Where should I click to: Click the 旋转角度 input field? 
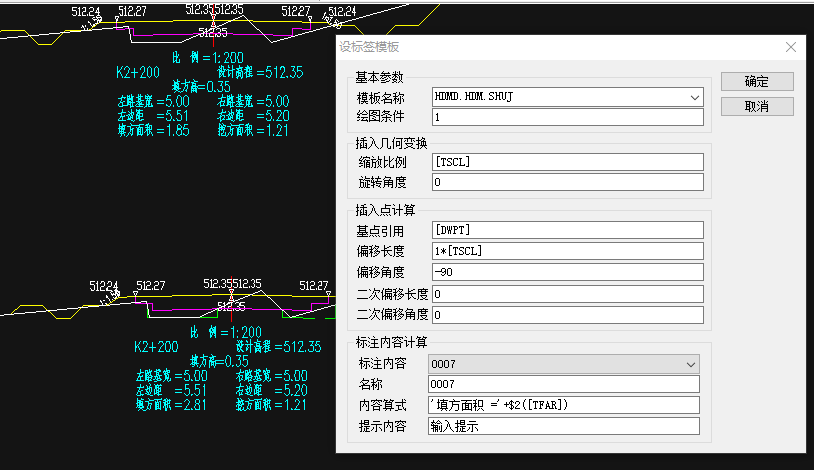tap(567, 182)
